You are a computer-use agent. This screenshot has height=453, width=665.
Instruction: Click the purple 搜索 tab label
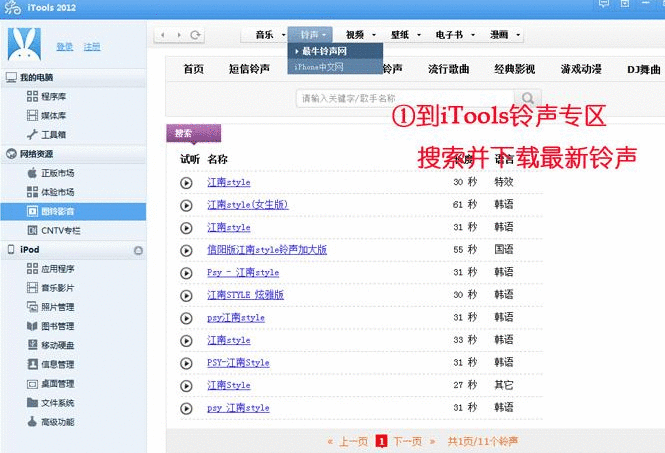point(193,133)
